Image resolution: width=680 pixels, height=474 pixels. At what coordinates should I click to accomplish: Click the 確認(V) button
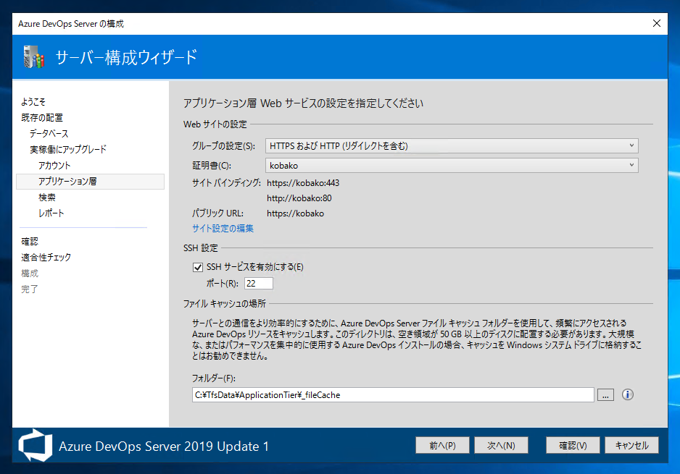tap(573, 445)
